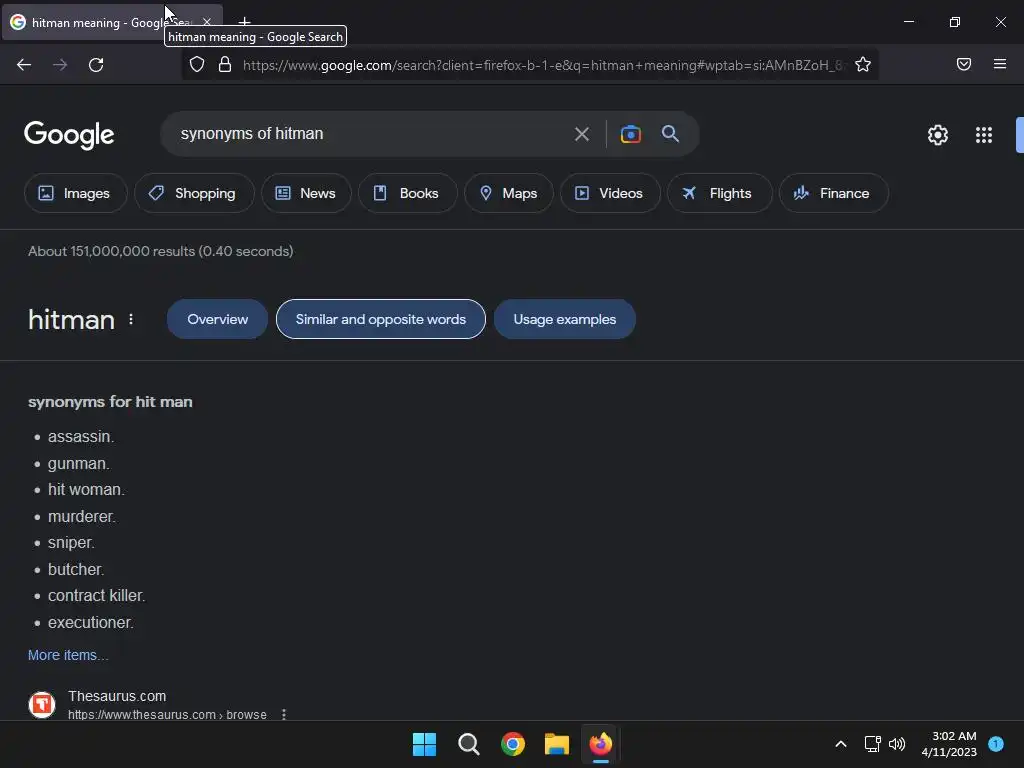Select Similar and opposite words tab
The width and height of the screenshot is (1024, 768).
click(381, 319)
